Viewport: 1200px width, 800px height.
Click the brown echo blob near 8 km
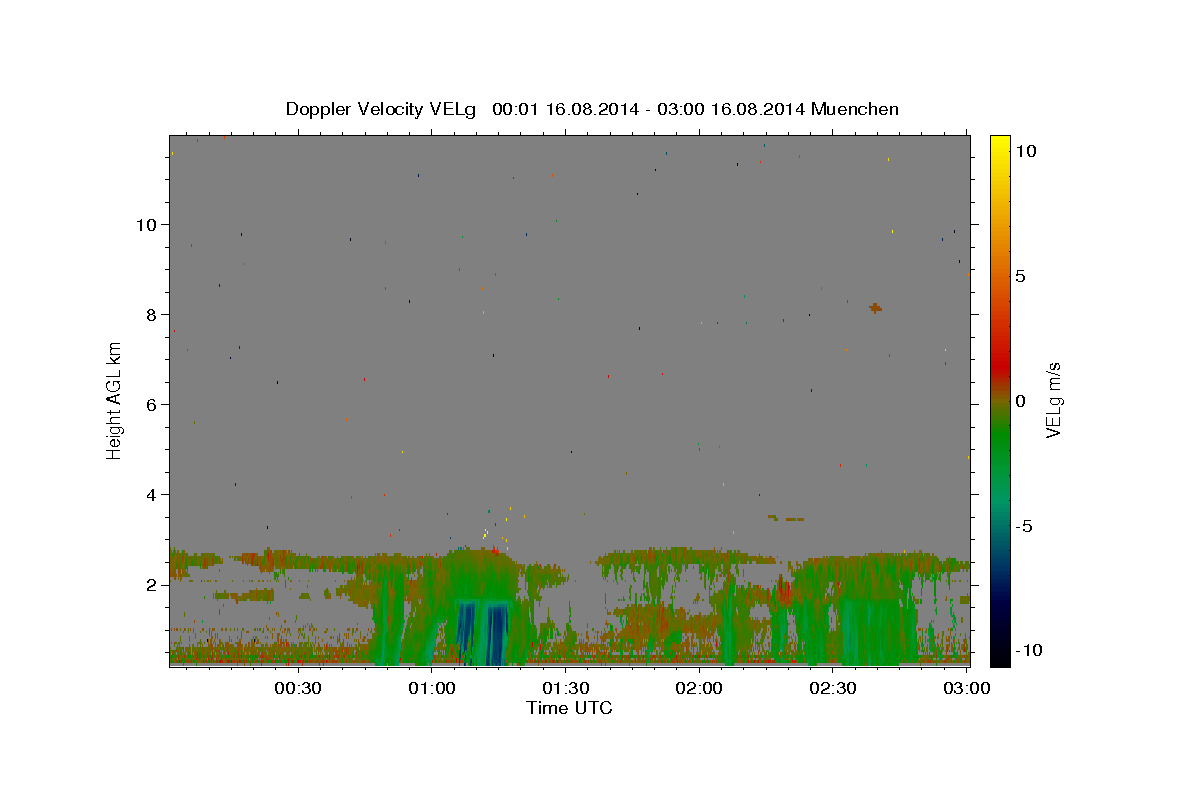pos(876,308)
